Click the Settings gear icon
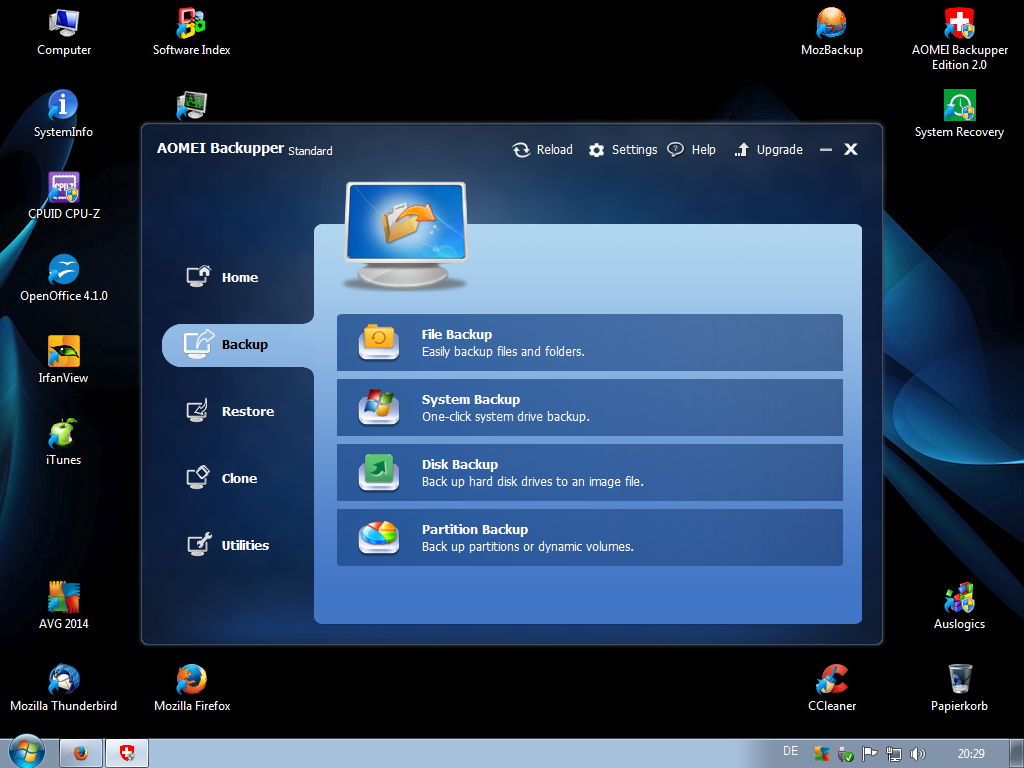The width and height of the screenshot is (1024, 768). (x=596, y=150)
